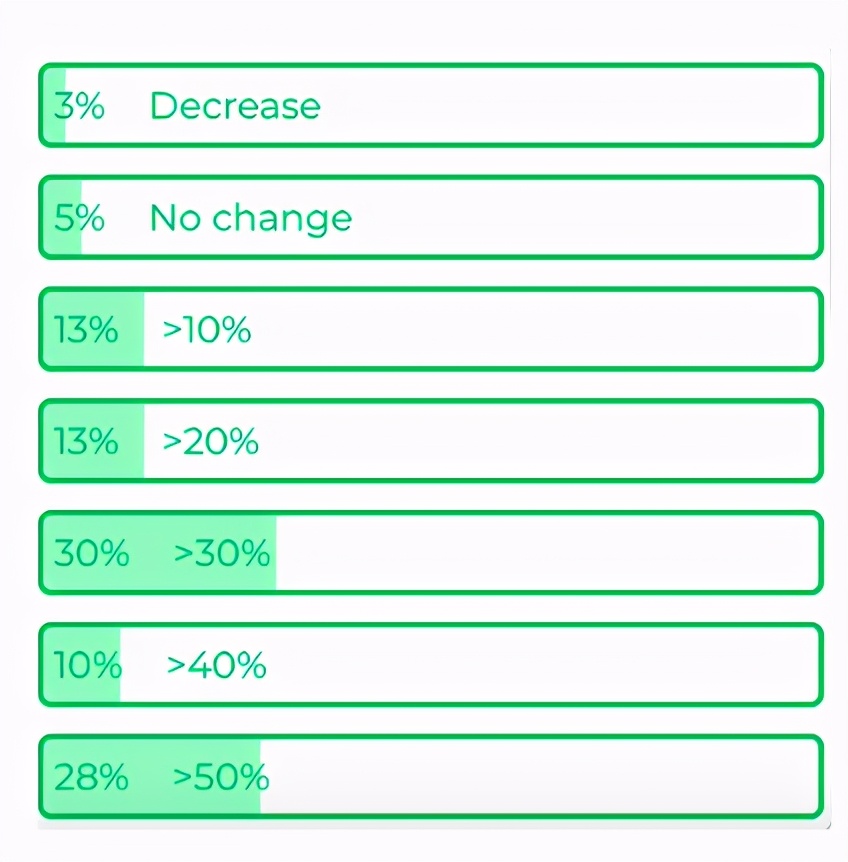
Task: Click the empty track of the ">40%" bar
Action: pos(540,665)
